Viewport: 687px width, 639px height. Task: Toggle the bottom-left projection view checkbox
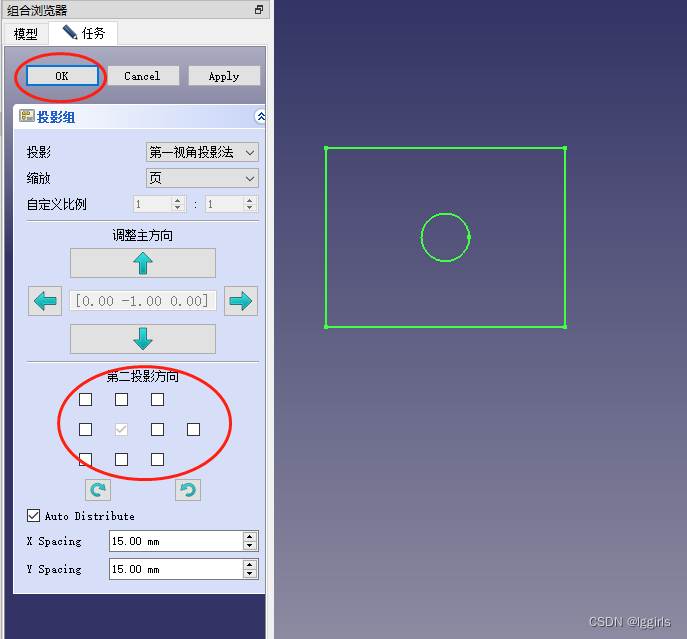[x=85, y=459]
